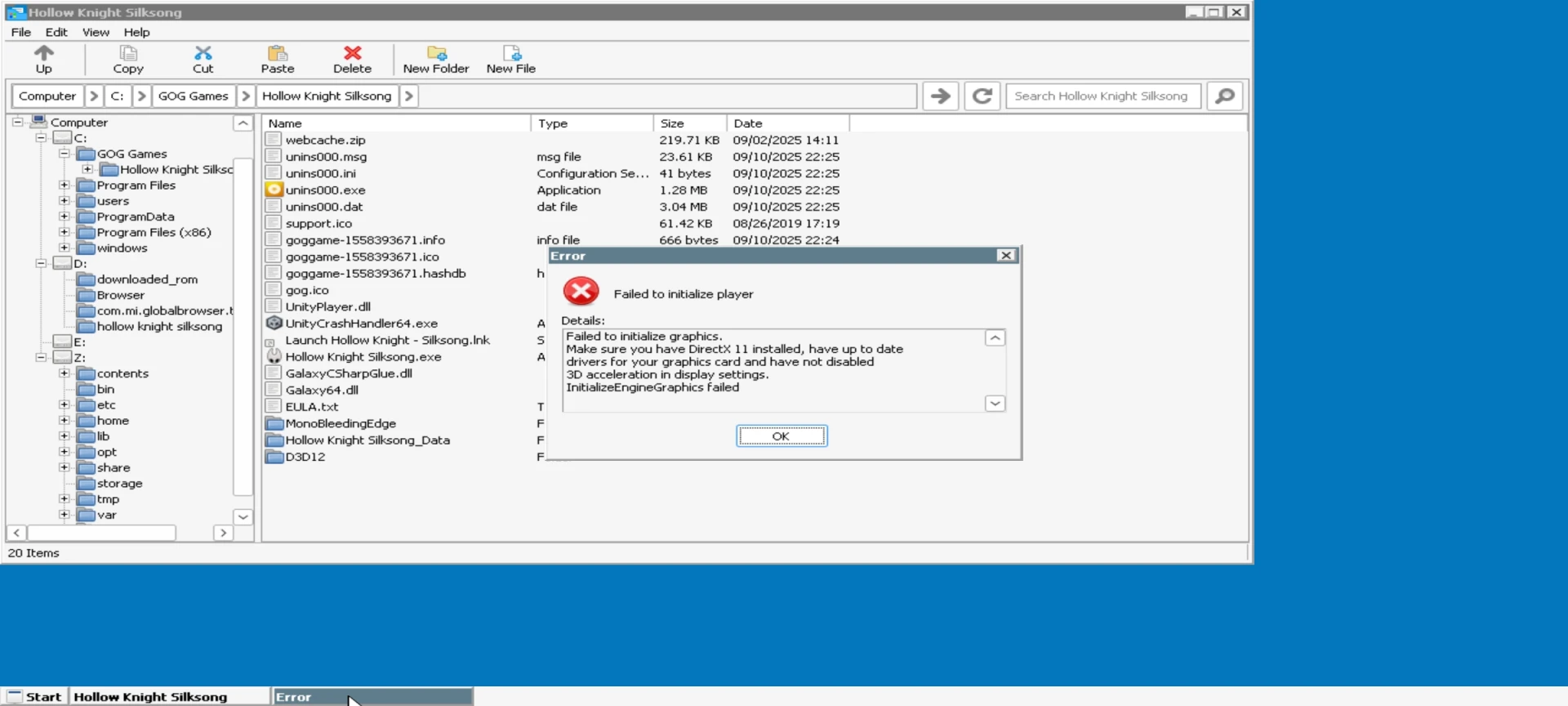
Task: Click C: breadcrumb segment
Action: tap(118, 96)
